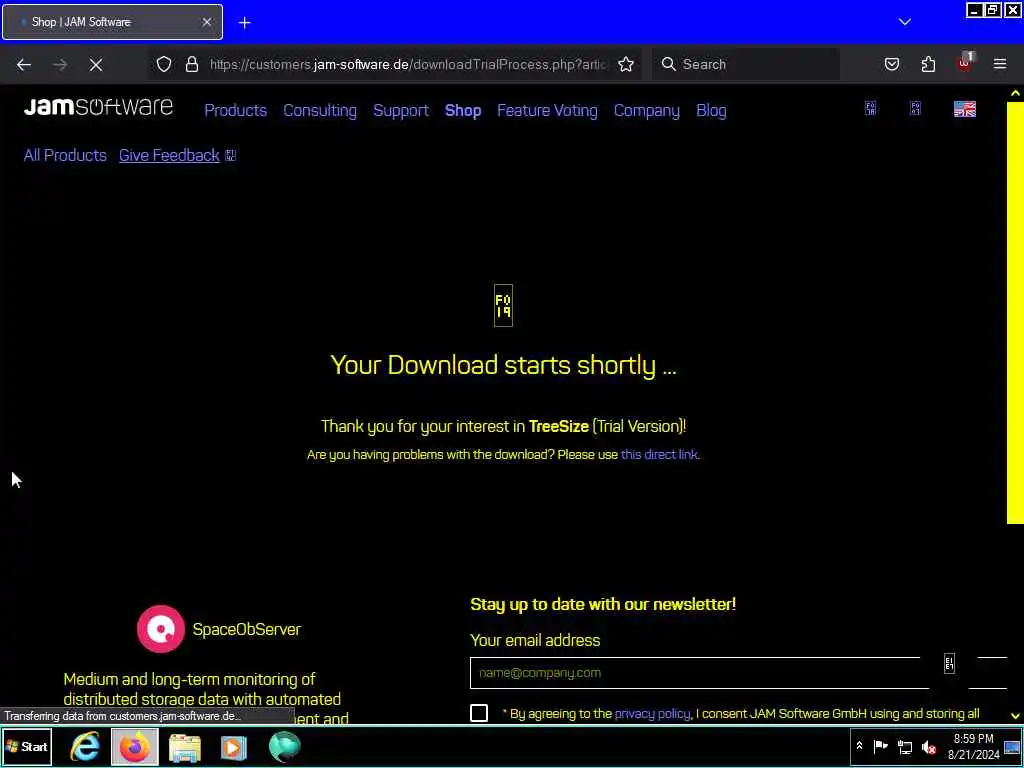The width and height of the screenshot is (1024, 768).
Task: Click the second header glyph icon next to the flag
Action: (916, 108)
